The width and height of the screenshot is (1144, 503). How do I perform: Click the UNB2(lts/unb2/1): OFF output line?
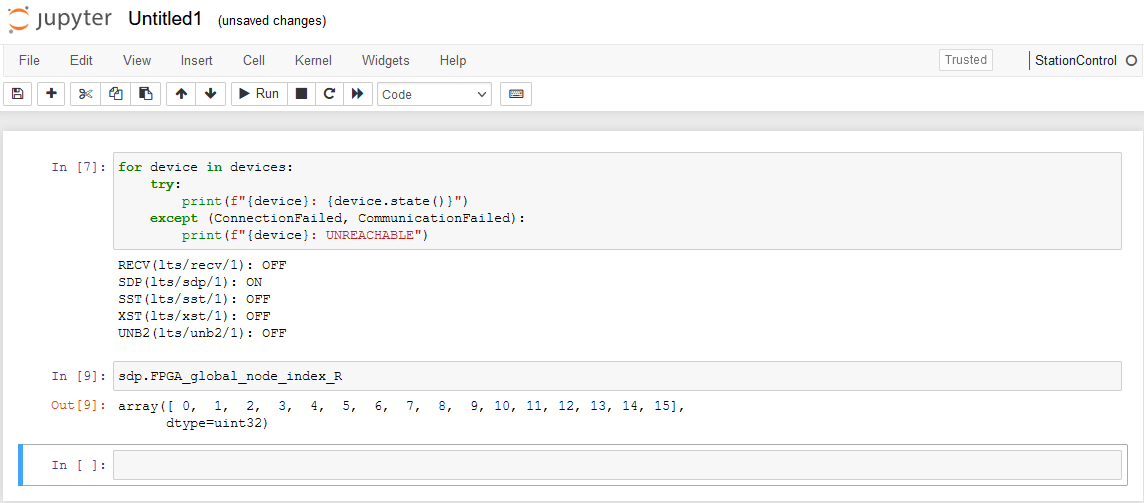(x=202, y=333)
